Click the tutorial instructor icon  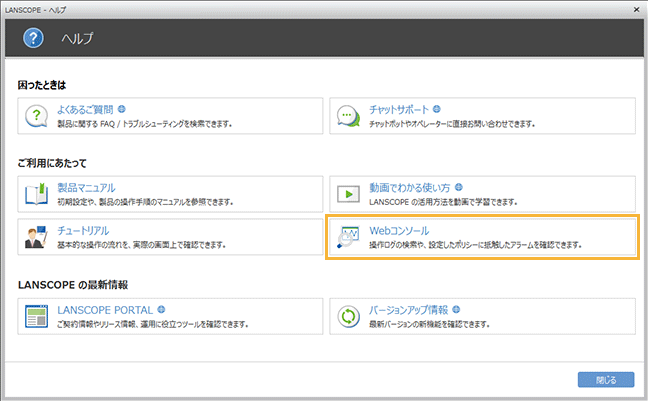(x=37, y=237)
